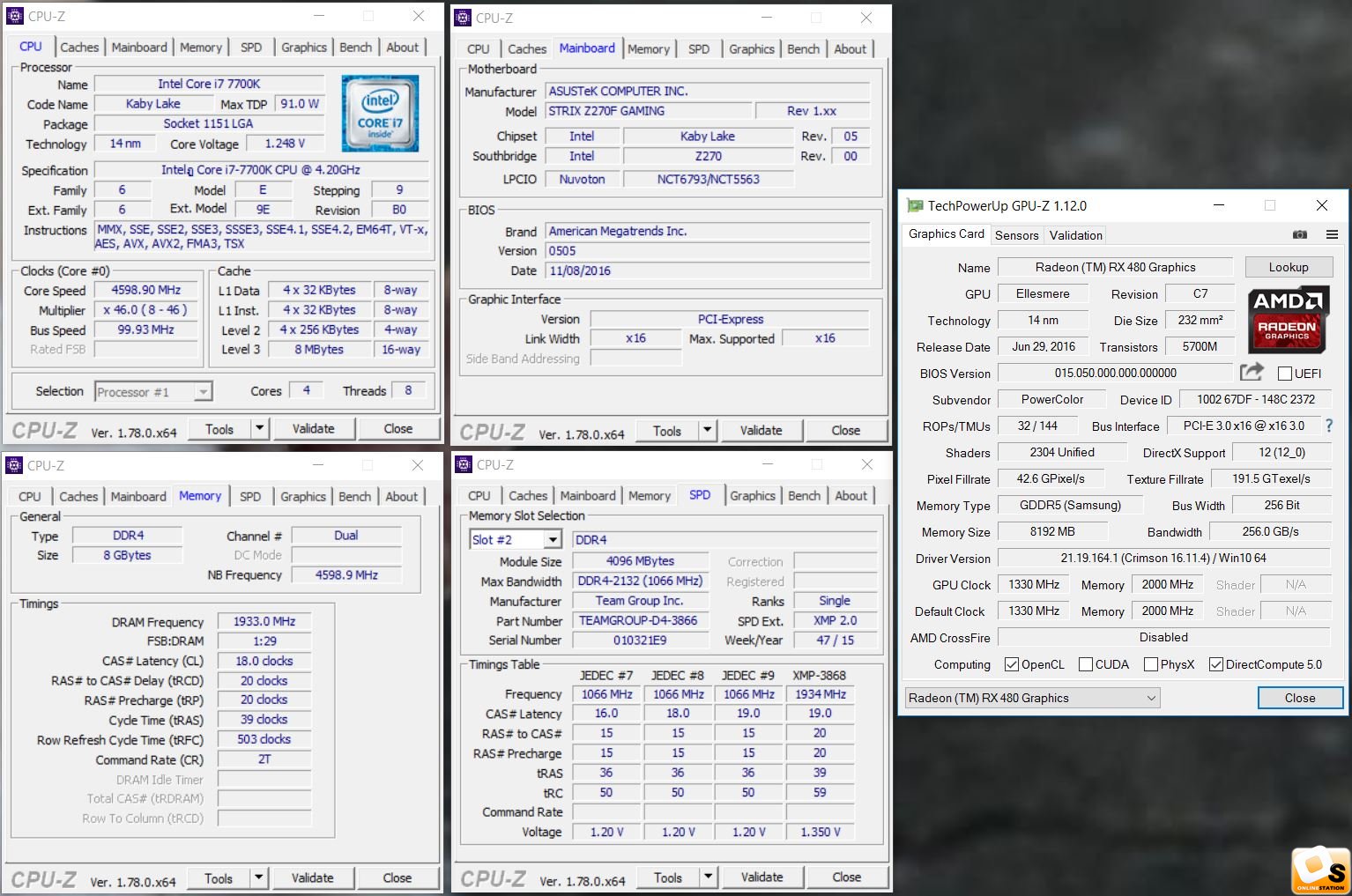This screenshot has width=1352, height=896.
Task: Click the AMD Radeon Graphics logo
Action: pyautogui.click(x=1288, y=319)
